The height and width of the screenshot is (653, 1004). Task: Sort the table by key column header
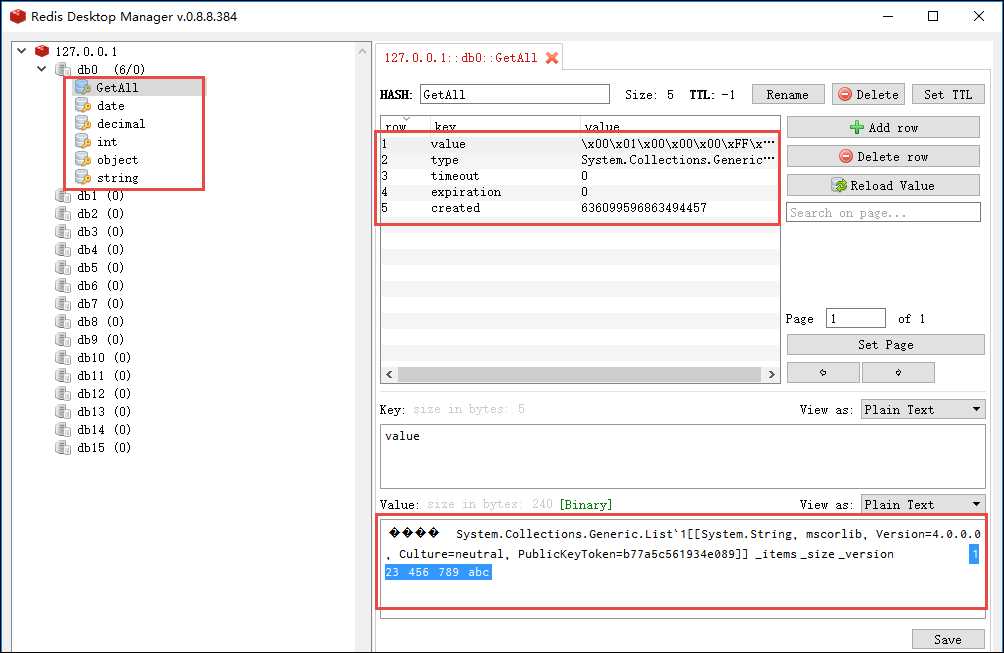coord(444,127)
